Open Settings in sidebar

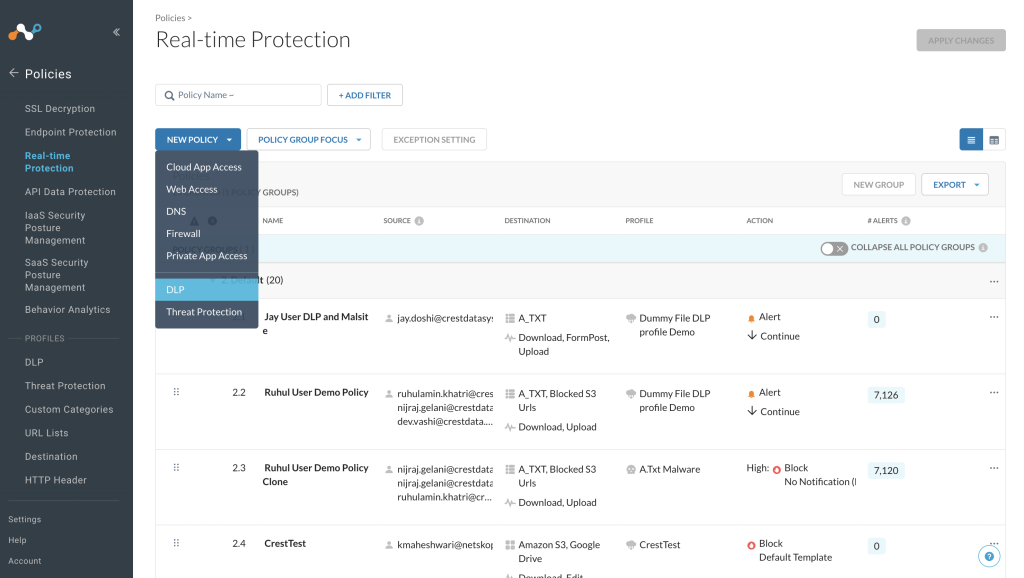click(x=25, y=519)
